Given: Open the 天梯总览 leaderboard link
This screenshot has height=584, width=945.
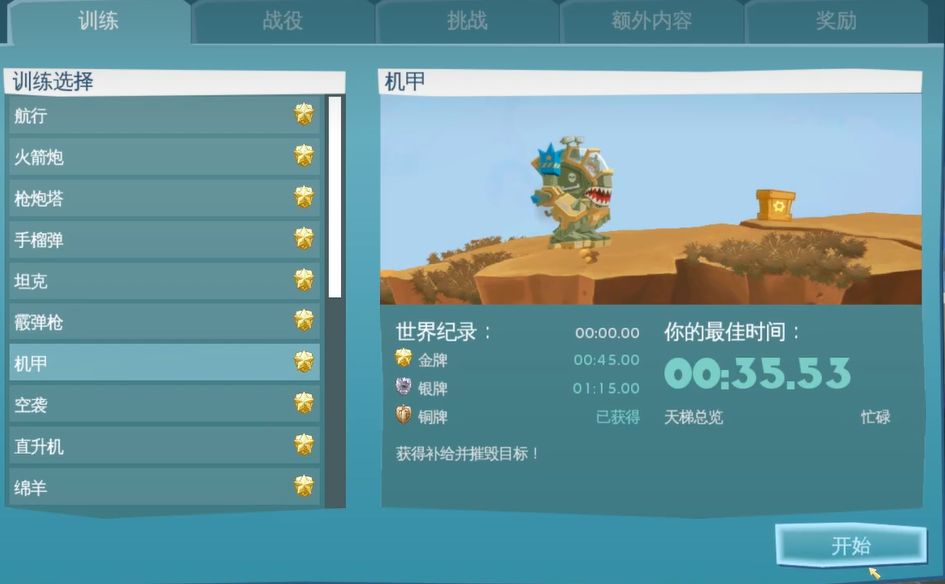Looking at the screenshot, I should 692,416.
